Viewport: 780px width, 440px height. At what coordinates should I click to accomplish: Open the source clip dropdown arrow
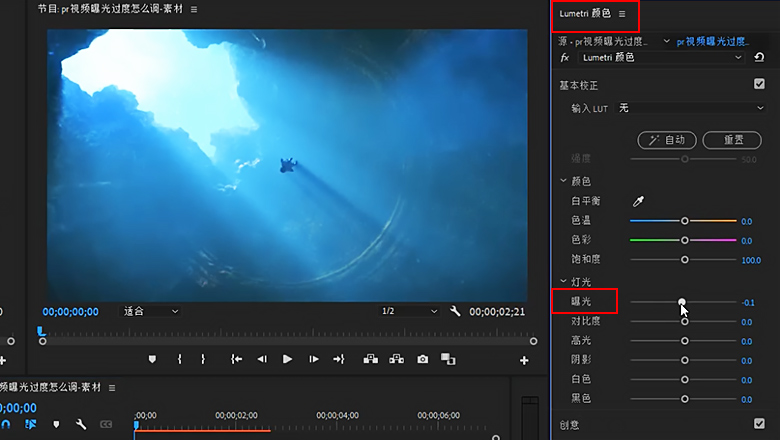[x=666, y=41]
